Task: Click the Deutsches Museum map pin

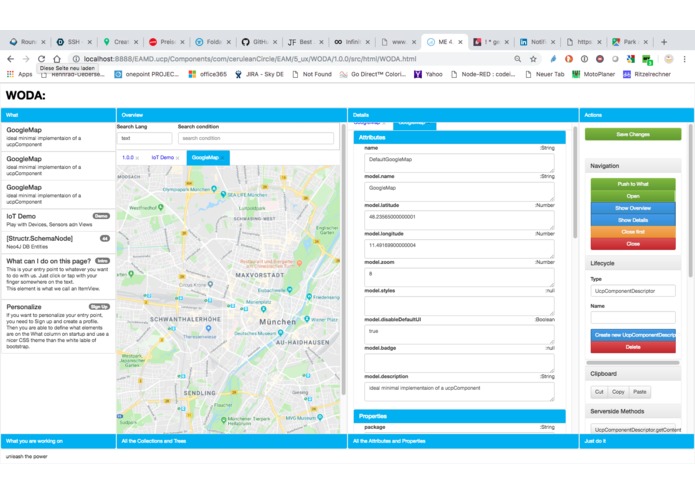Action: 280,333
